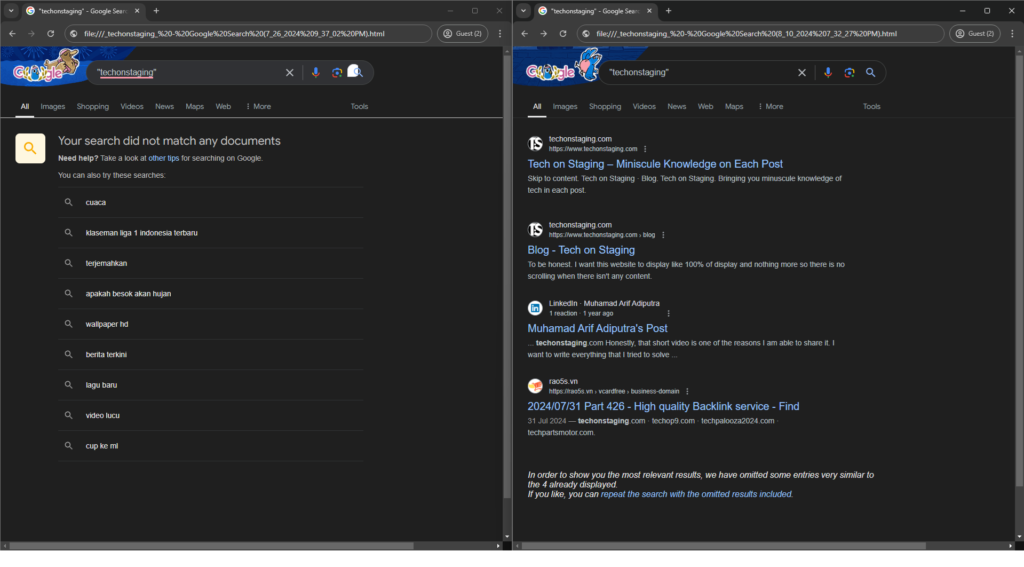The image size is (1024, 567).
Task: Open options dots beside rao5s.vn result
Action: pyautogui.click(x=687, y=391)
